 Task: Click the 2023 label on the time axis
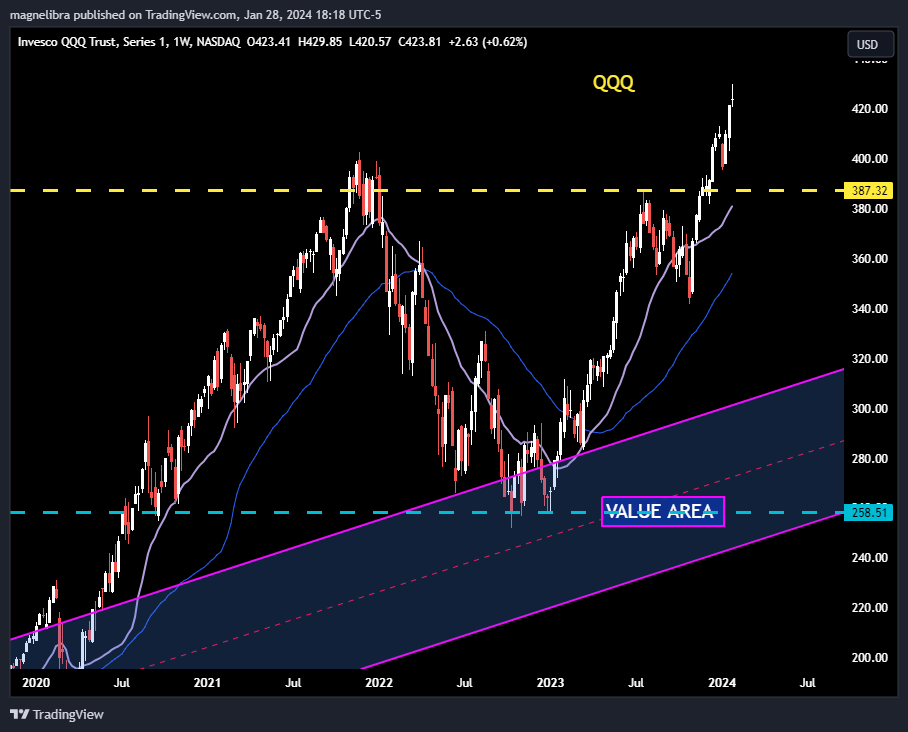pyautogui.click(x=550, y=683)
